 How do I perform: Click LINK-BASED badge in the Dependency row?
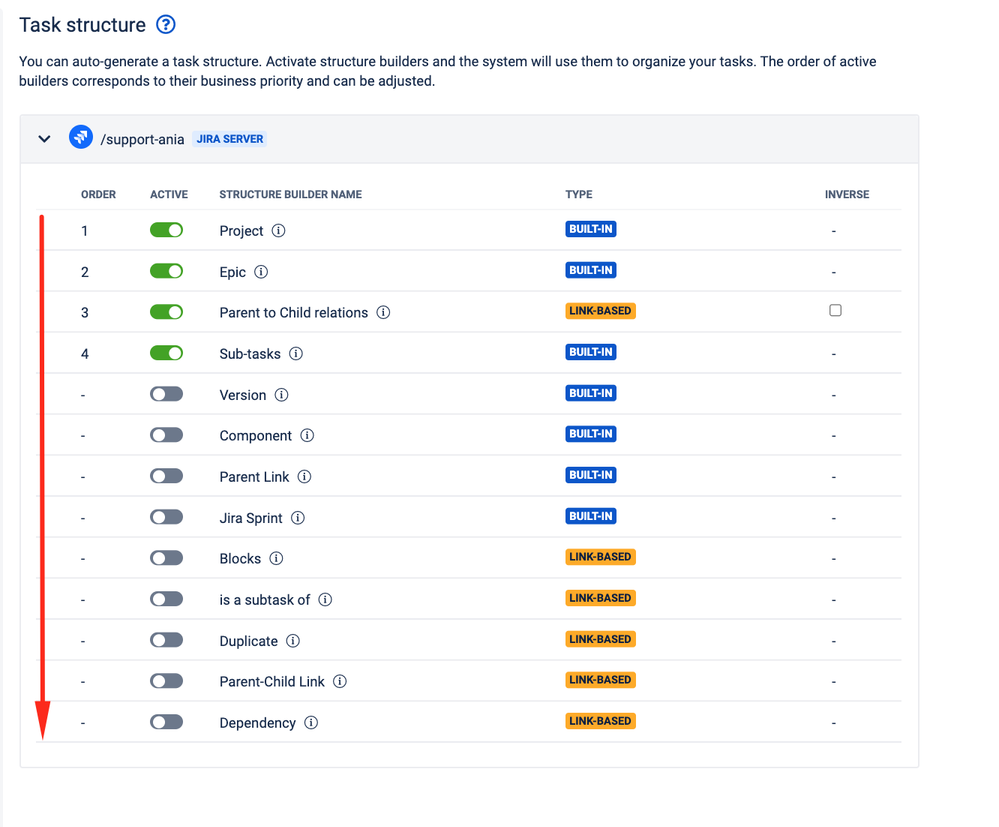(600, 721)
